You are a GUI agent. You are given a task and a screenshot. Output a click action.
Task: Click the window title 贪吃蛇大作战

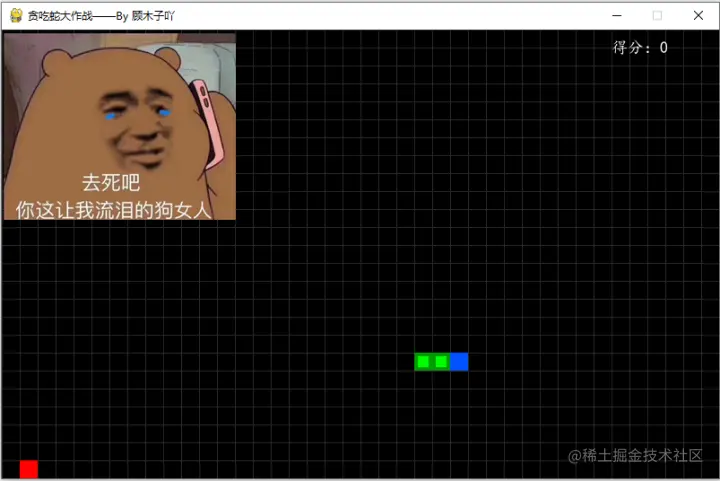(60, 16)
